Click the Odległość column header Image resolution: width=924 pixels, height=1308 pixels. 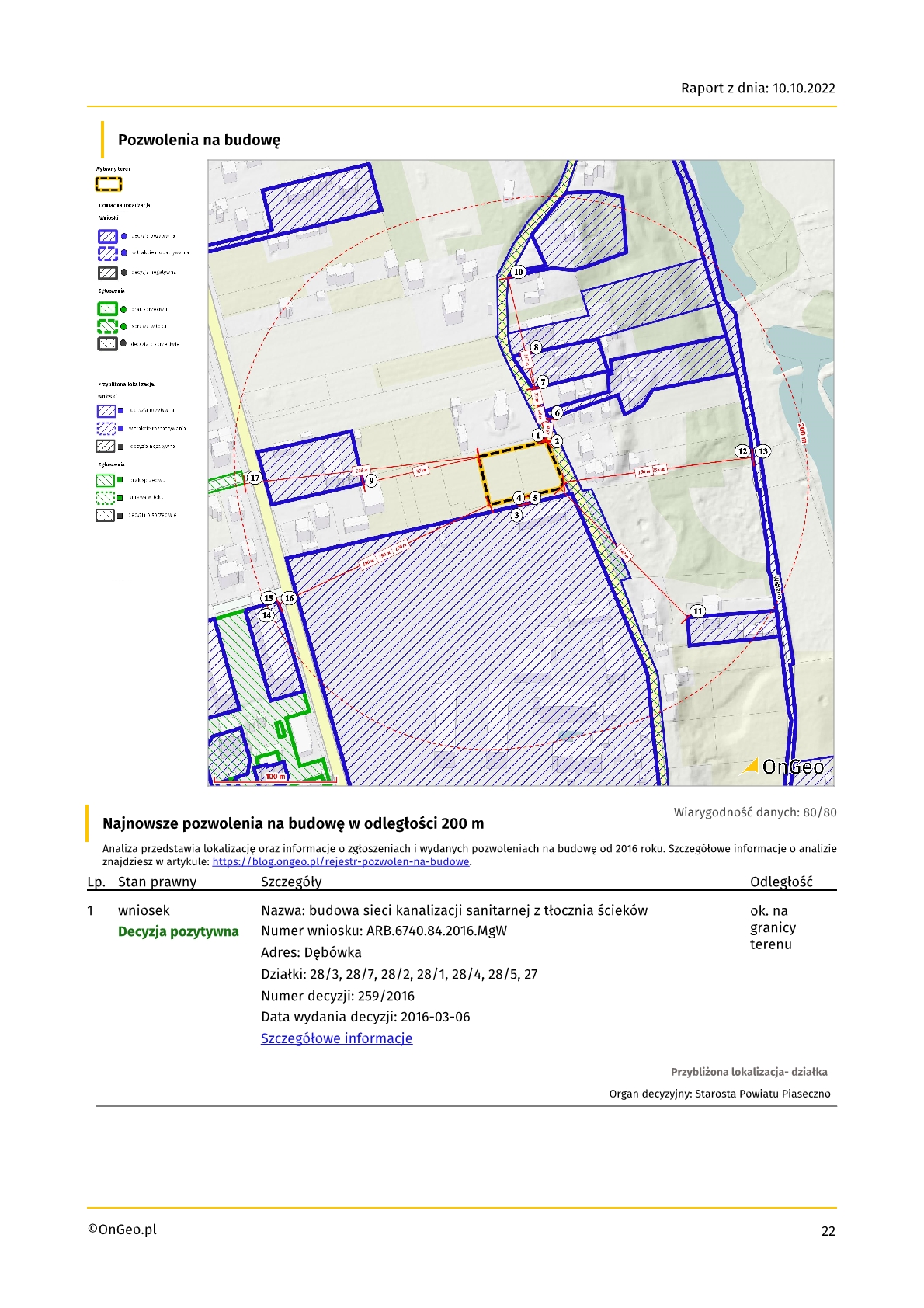tap(781, 882)
